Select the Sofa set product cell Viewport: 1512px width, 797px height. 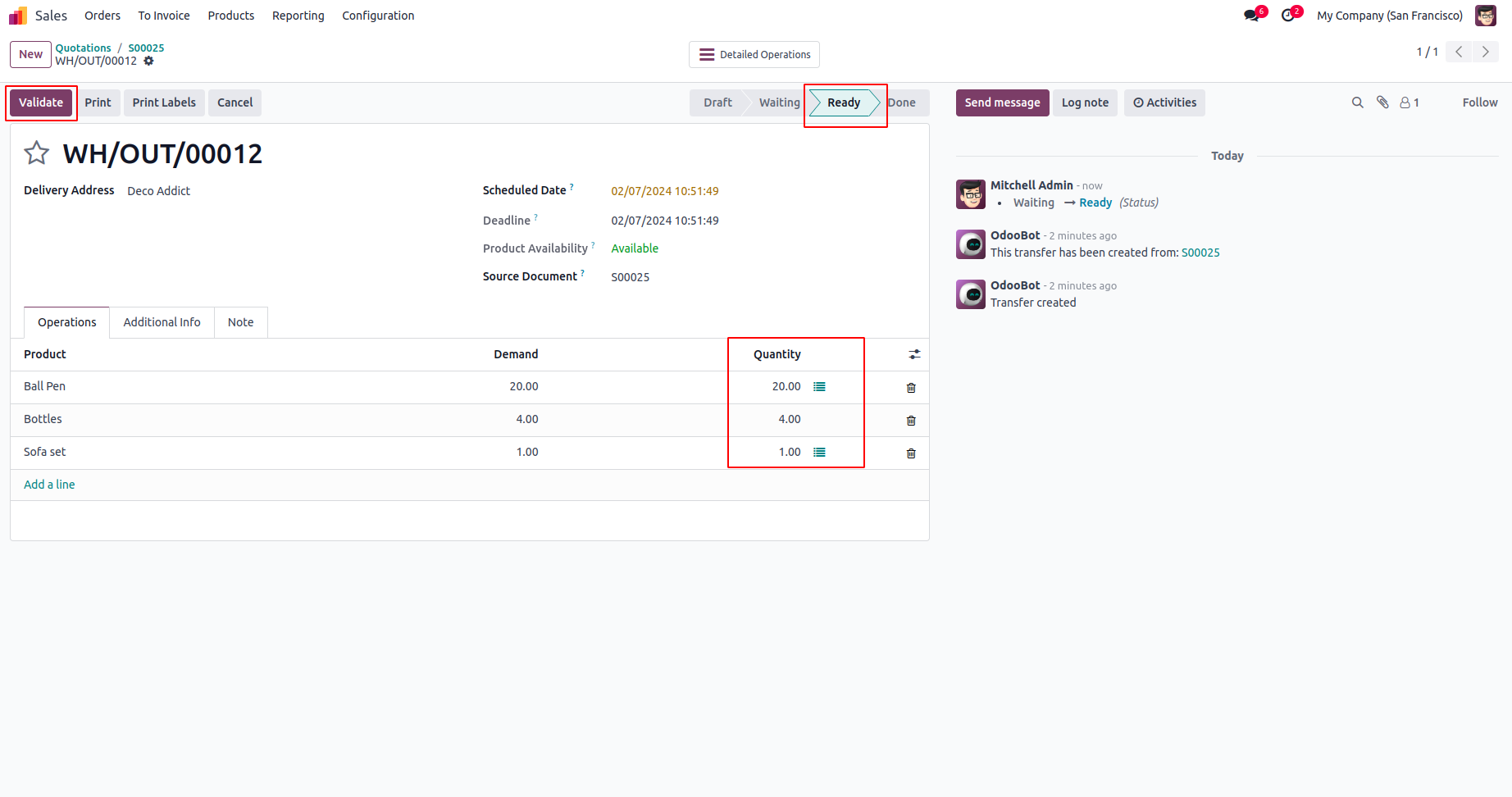click(45, 452)
